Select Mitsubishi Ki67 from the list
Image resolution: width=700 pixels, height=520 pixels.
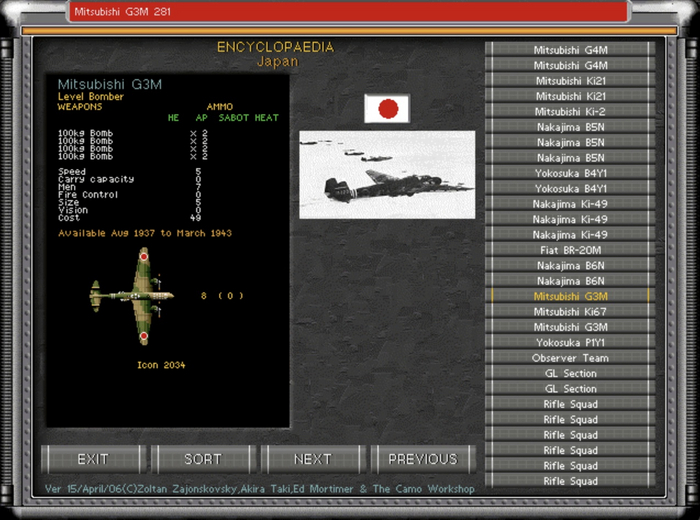[x=570, y=311]
